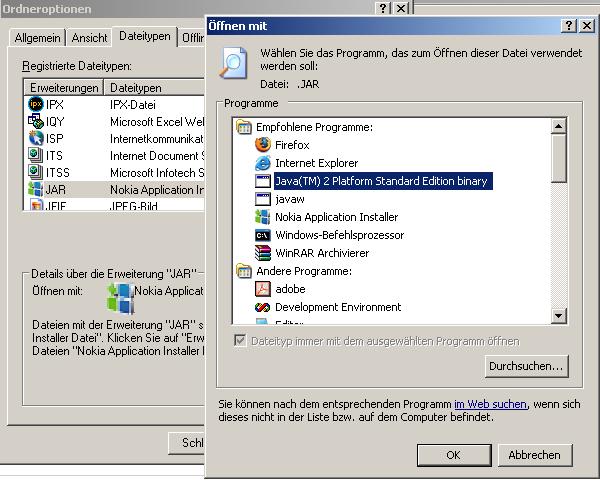Click the IPX file type icon
Screen dimensions: 600x480
click(x=36, y=104)
